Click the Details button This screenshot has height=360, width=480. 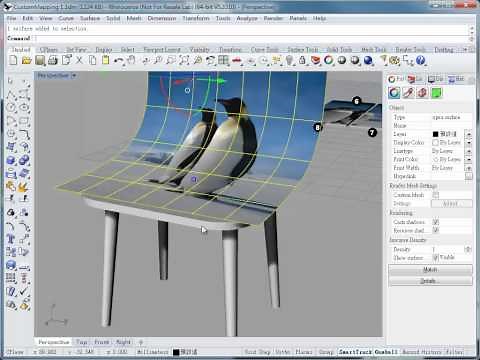point(430,281)
